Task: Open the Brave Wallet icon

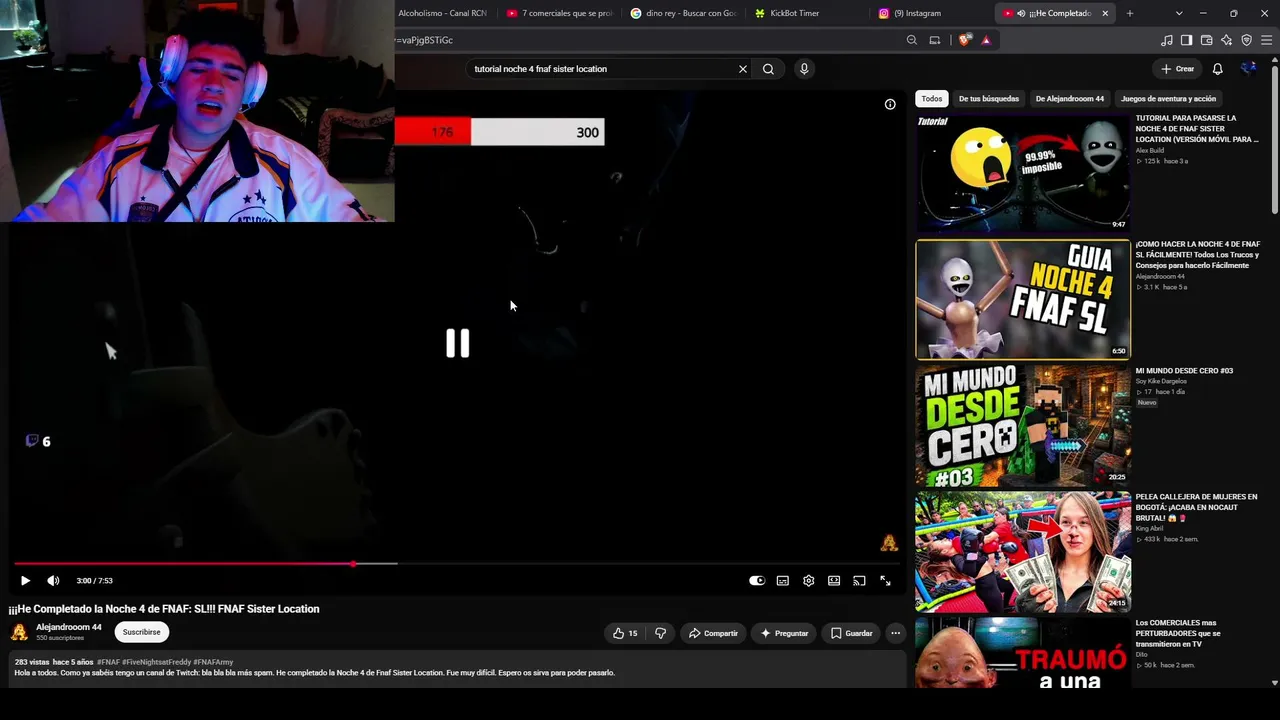Action: coord(1207,40)
